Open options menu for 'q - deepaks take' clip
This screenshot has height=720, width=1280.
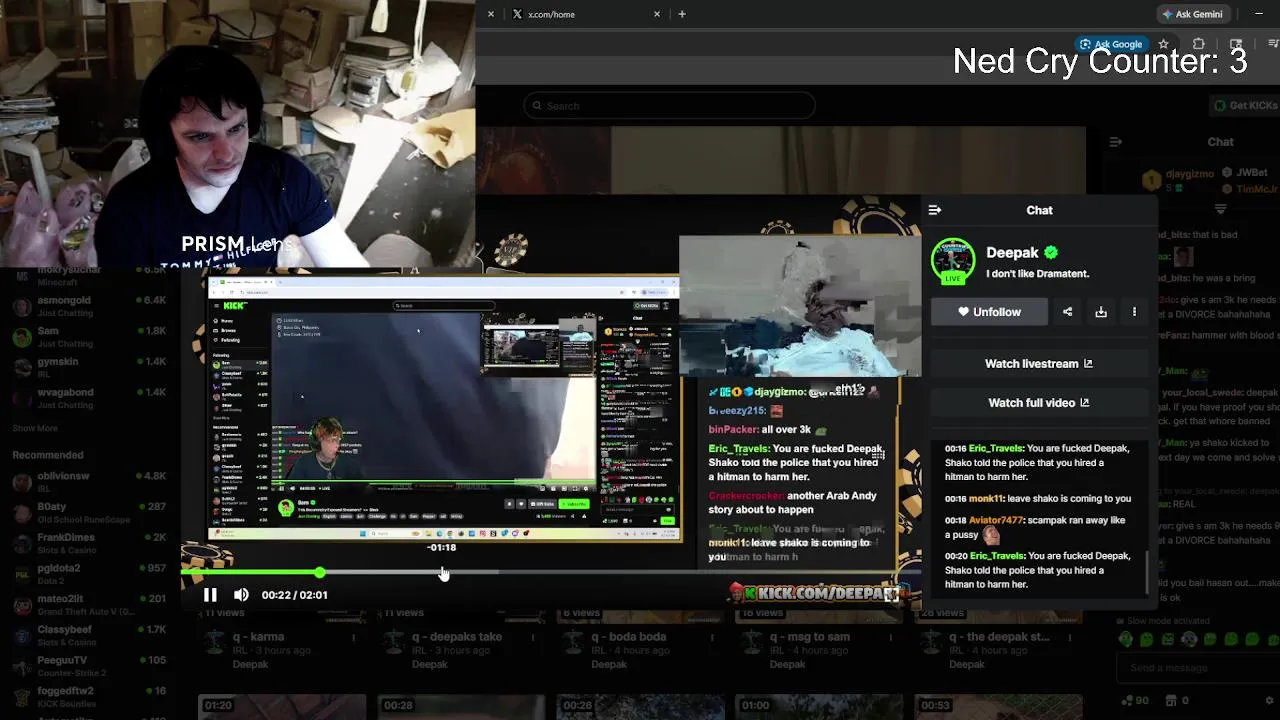click(x=532, y=637)
